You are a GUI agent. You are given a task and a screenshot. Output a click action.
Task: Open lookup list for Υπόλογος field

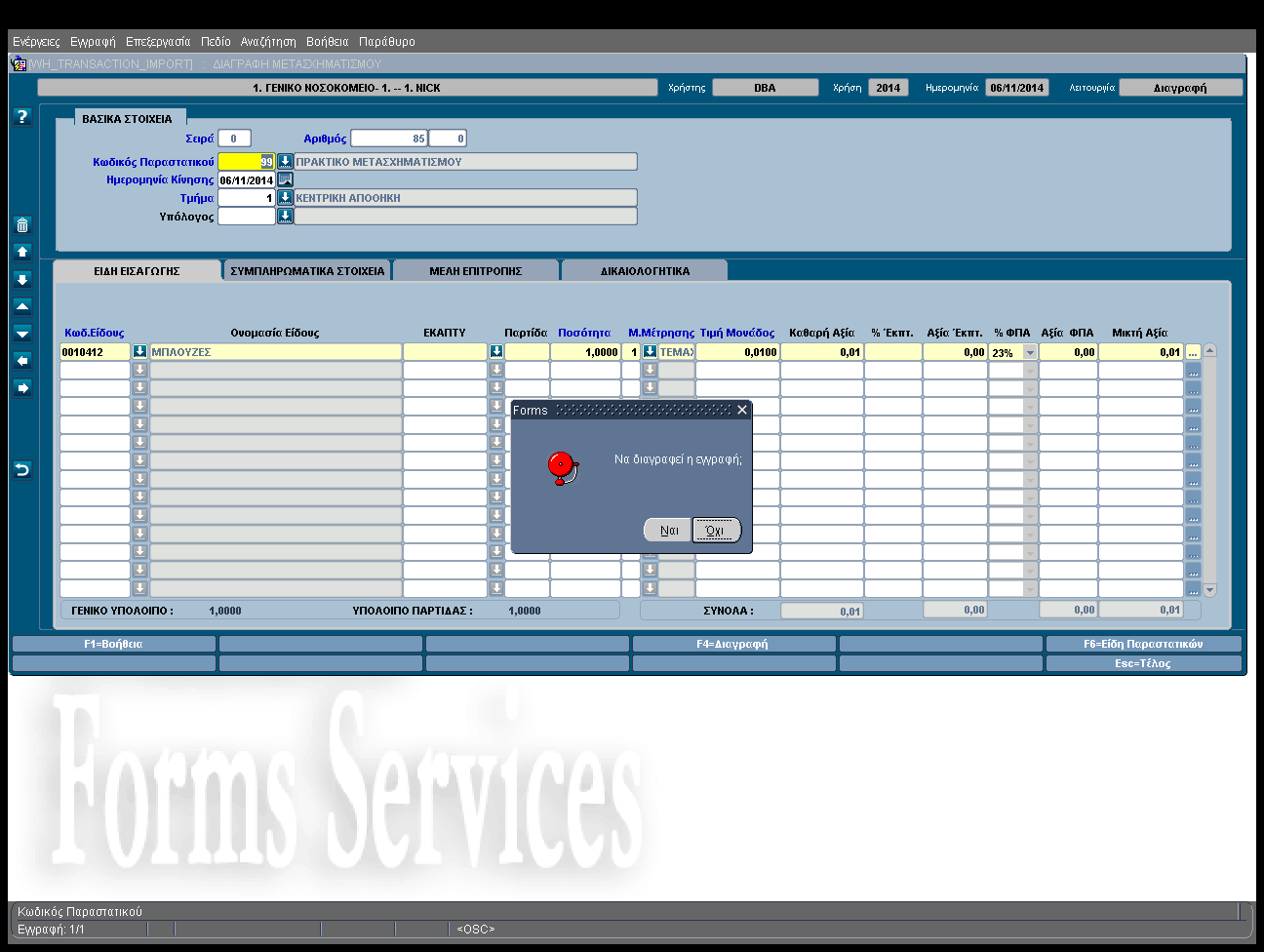click(285, 216)
